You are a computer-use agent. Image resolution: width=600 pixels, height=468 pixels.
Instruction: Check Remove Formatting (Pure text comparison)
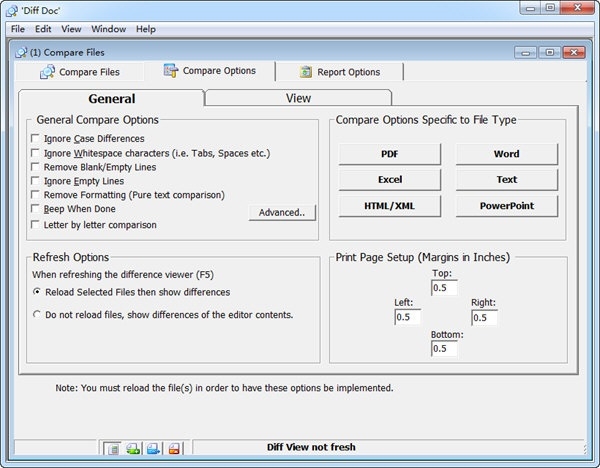(35, 194)
